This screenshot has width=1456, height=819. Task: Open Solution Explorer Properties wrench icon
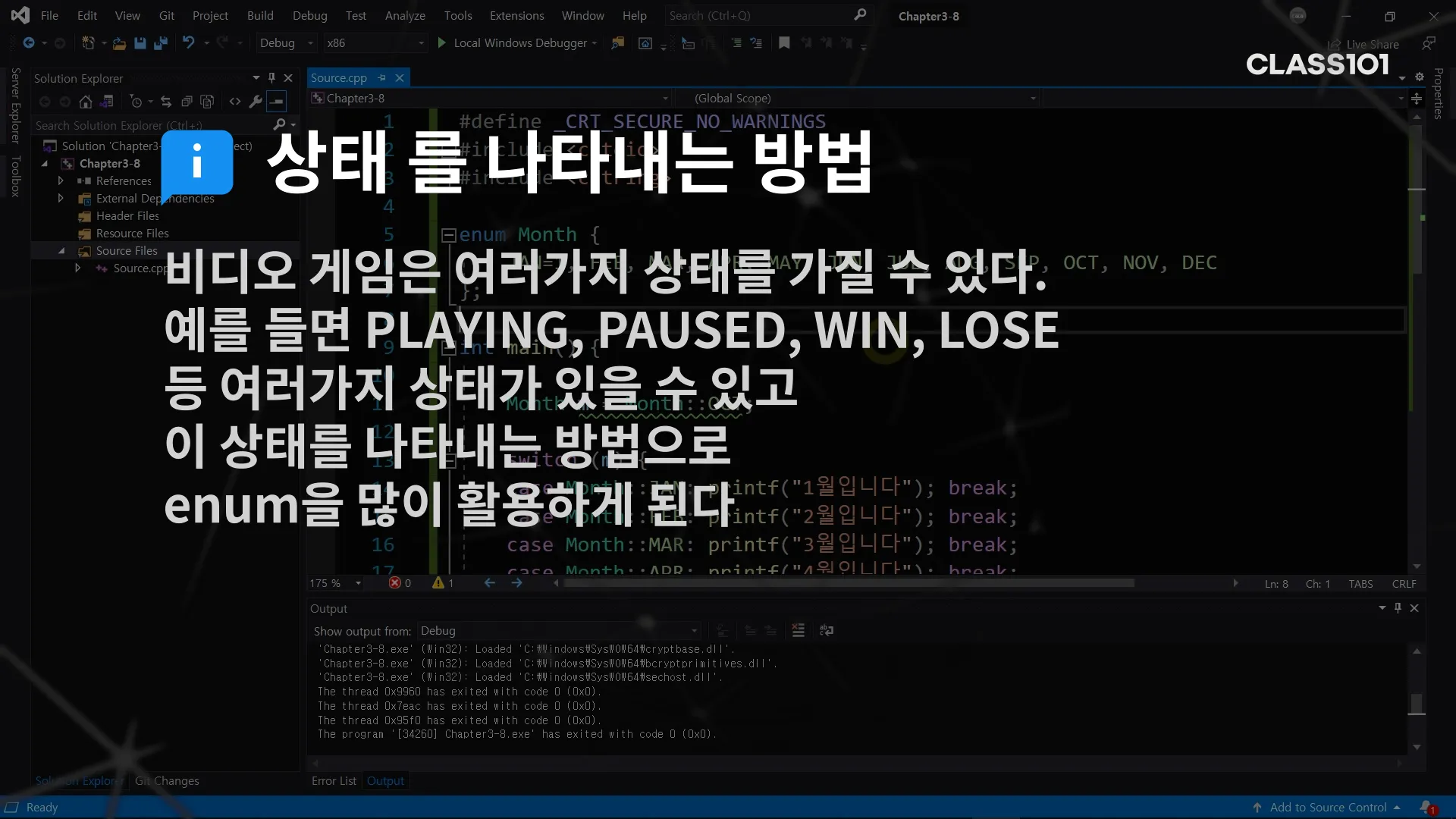pyautogui.click(x=256, y=102)
